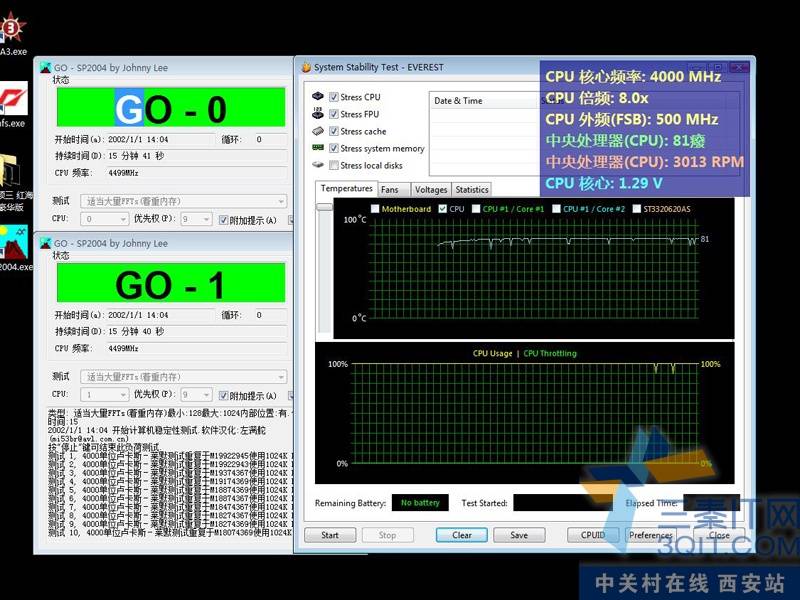The width and height of the screenshot is (800, 600).
Task: Click the Save button
Action: (x=519, y=535)
